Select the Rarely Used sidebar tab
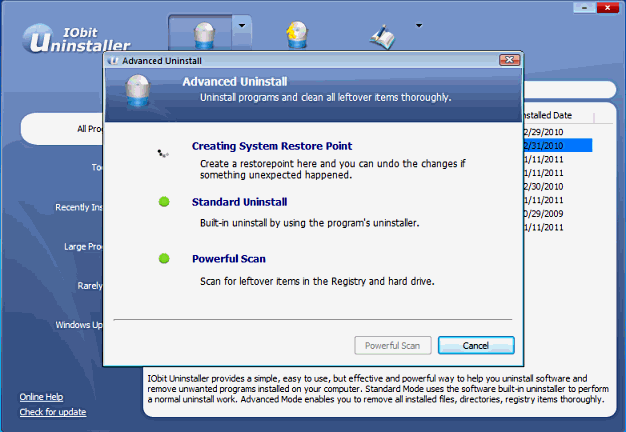626x432 pixels. pyautogui.click(x=90, y=285)
